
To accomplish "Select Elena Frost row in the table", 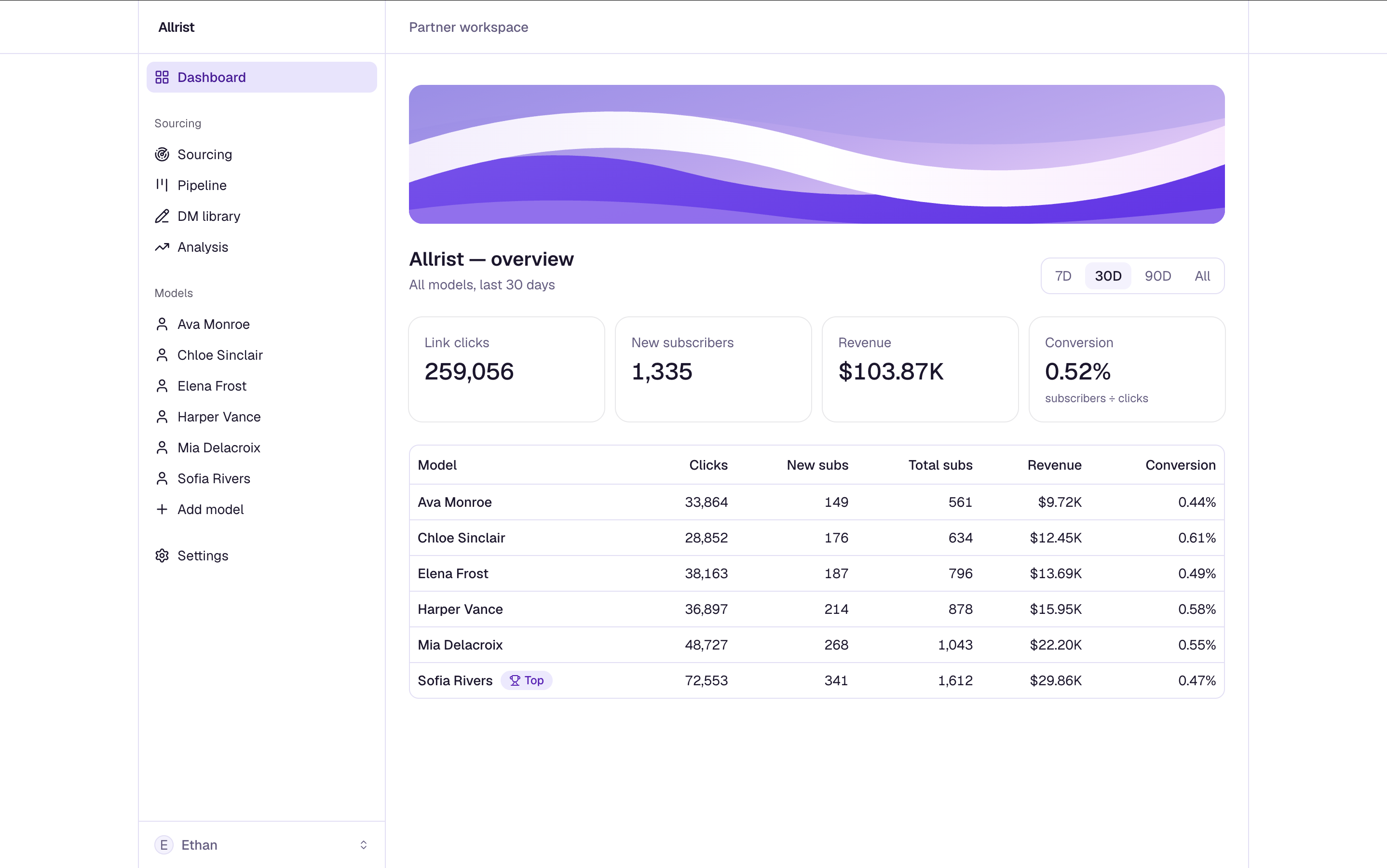I will (816, 573).
